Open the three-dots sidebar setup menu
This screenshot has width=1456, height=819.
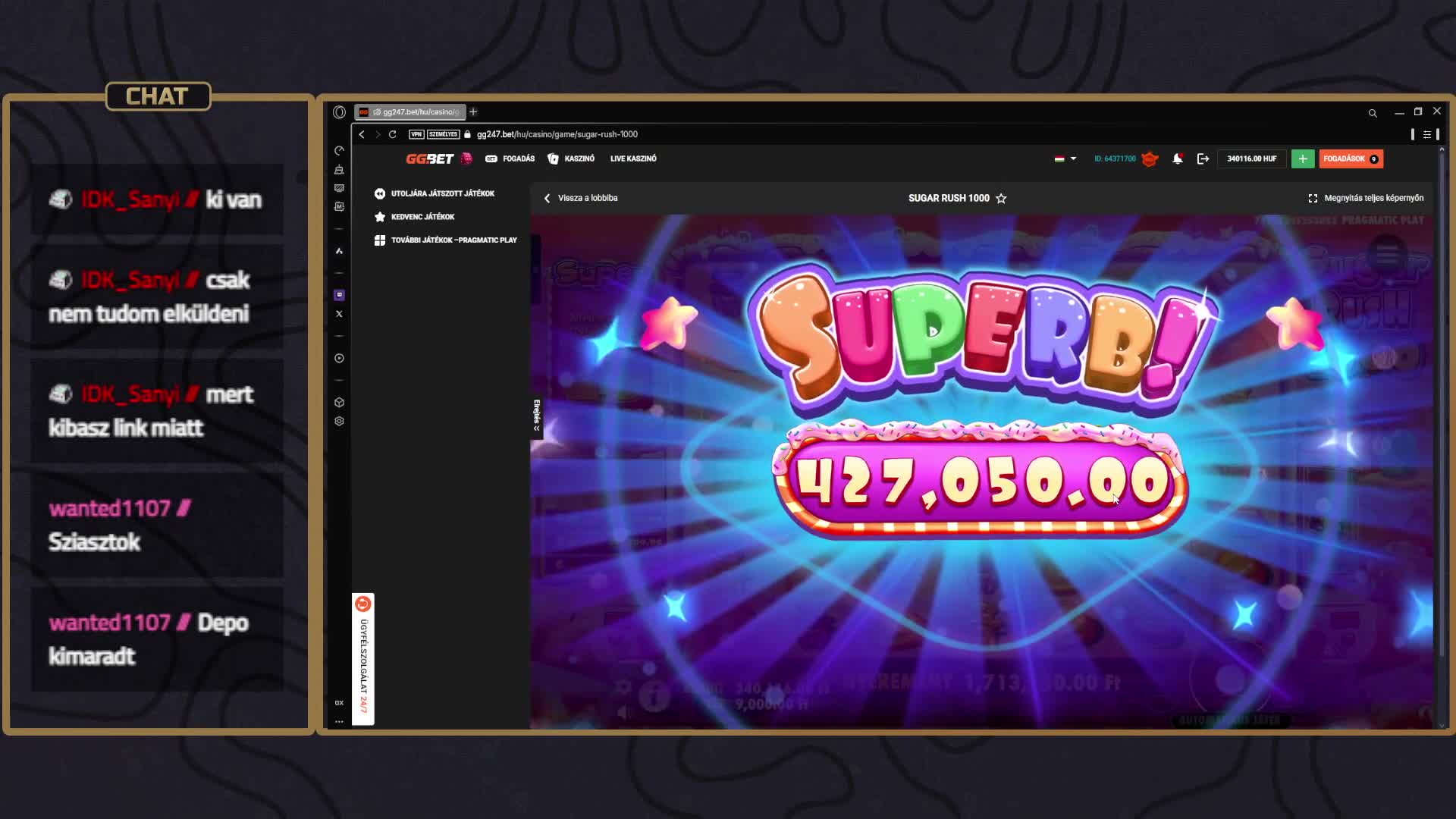(339, 721)
